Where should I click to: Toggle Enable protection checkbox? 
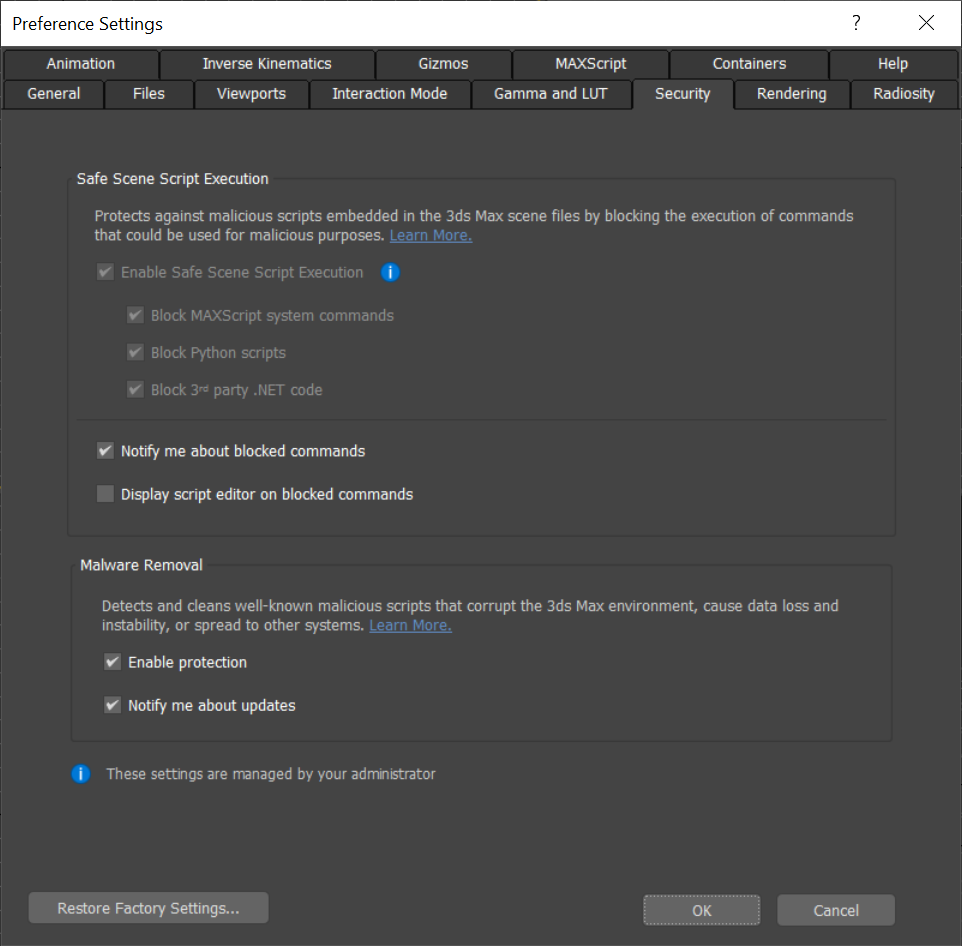click(112, 662)
